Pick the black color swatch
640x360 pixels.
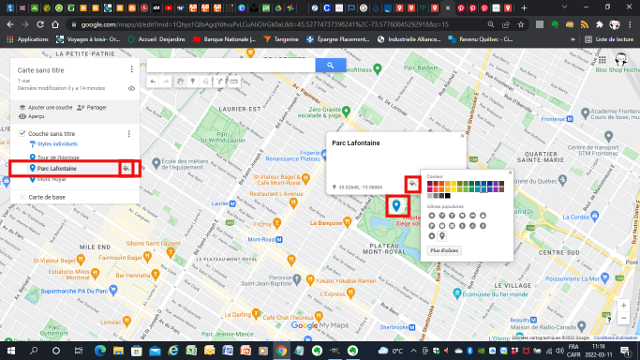[448, 196]
